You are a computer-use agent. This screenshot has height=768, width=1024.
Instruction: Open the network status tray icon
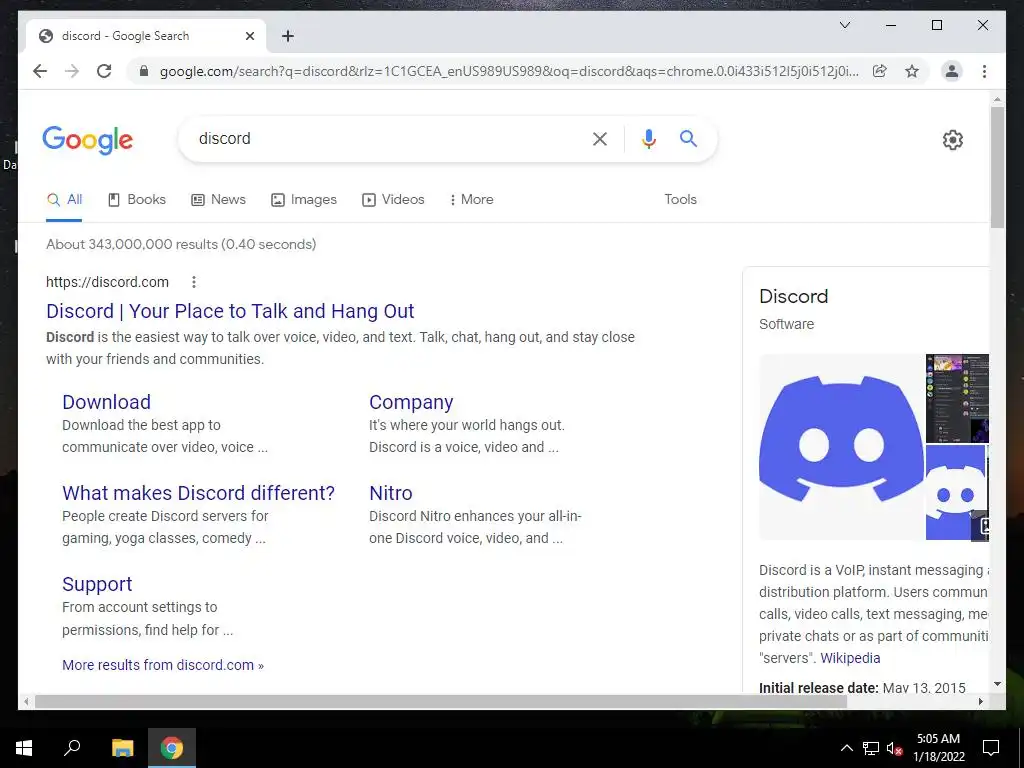click(x=871, y=748)
